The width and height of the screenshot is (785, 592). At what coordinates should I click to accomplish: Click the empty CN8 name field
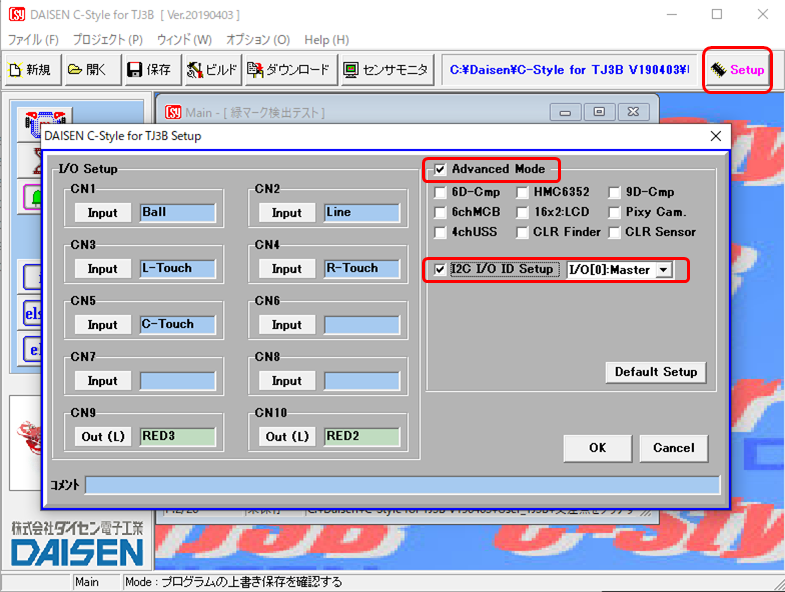(x=362, y=381)
